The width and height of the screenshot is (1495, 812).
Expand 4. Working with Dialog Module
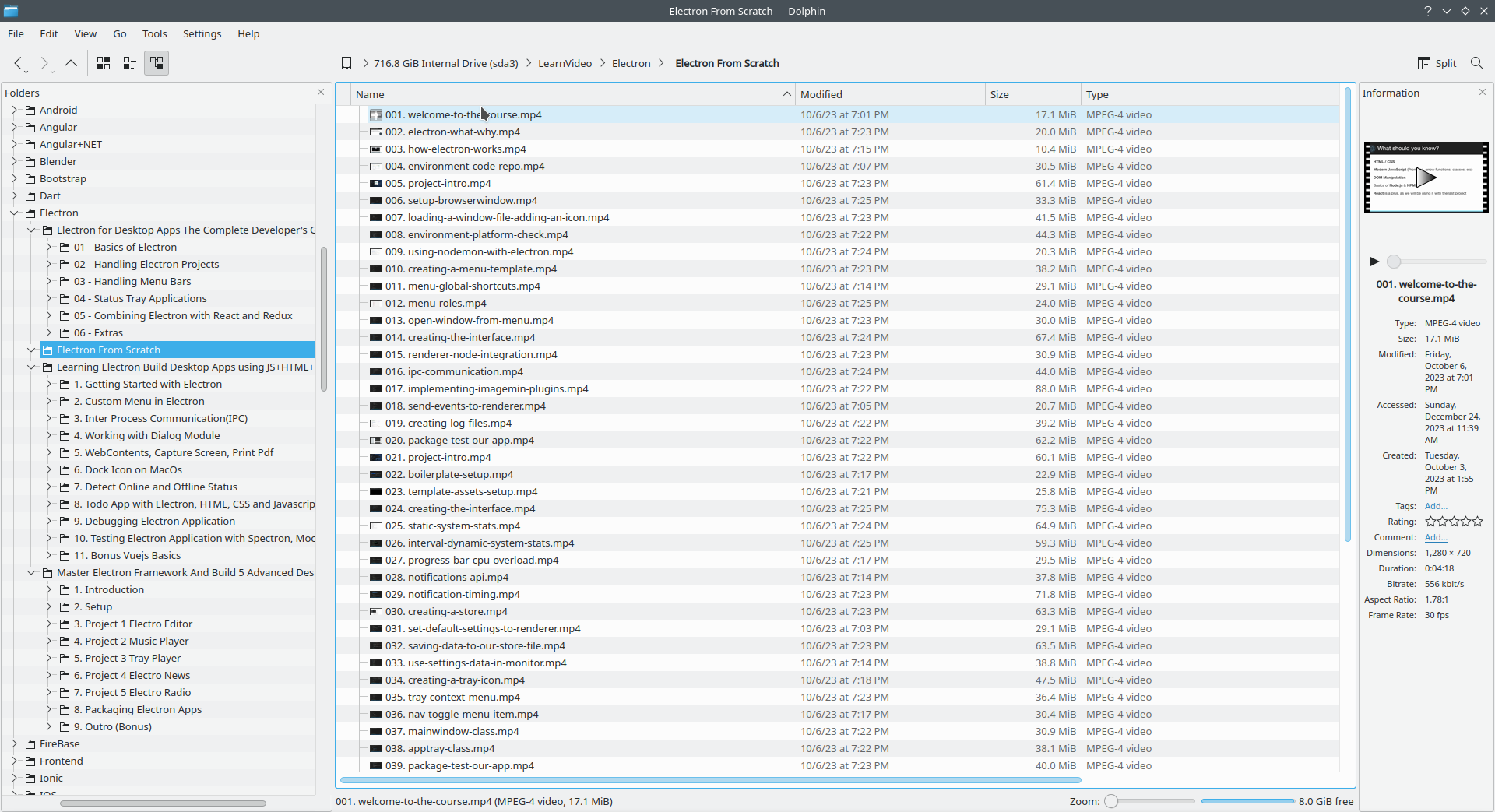pyautogui.click(x=48, y=436)
